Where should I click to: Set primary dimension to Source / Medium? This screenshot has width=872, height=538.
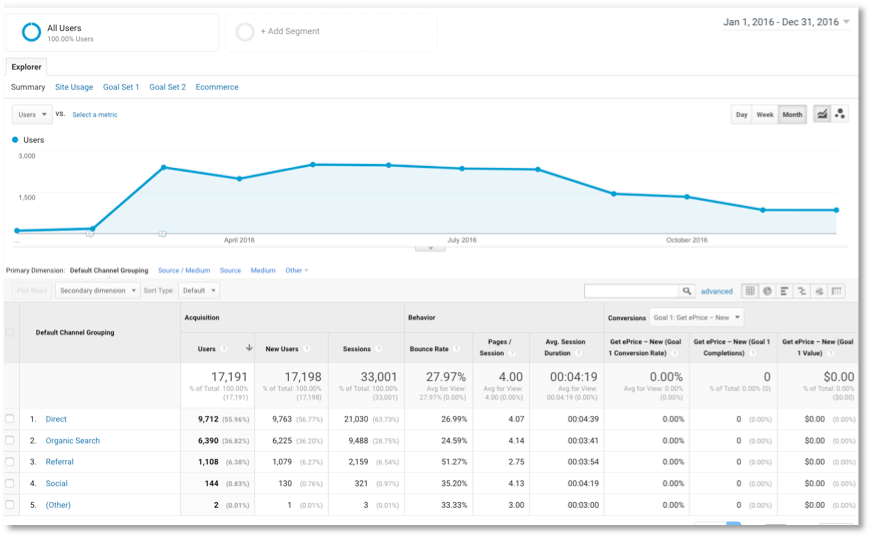[184, 270]
